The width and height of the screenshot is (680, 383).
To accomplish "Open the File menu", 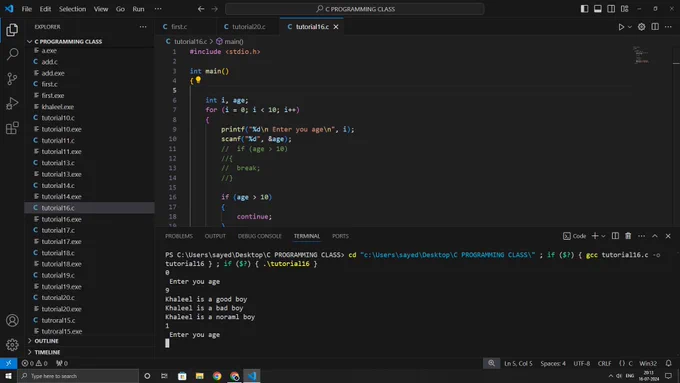I will [x=27, y=9].
